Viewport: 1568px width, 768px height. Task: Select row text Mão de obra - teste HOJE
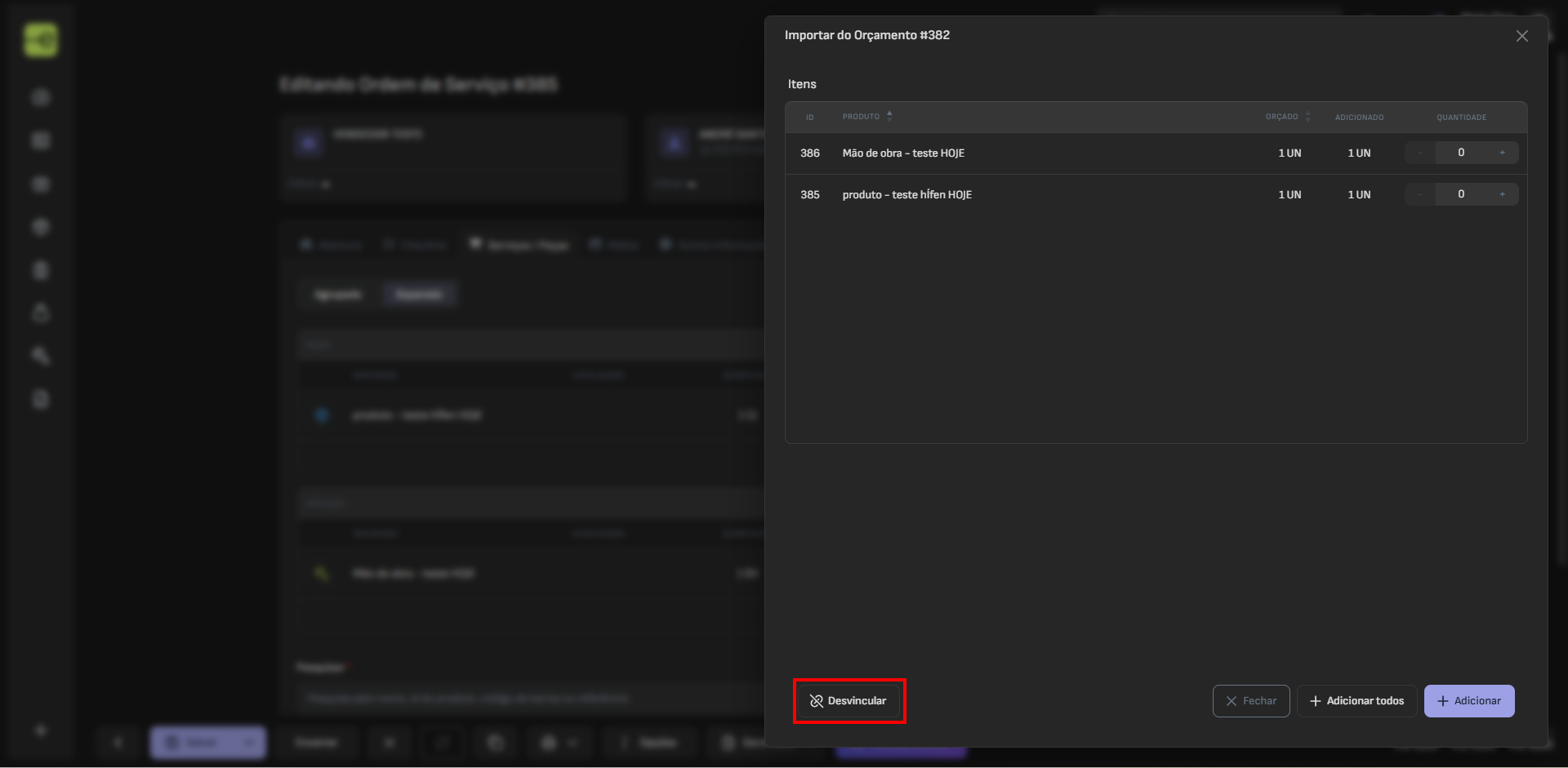(903, 153)
